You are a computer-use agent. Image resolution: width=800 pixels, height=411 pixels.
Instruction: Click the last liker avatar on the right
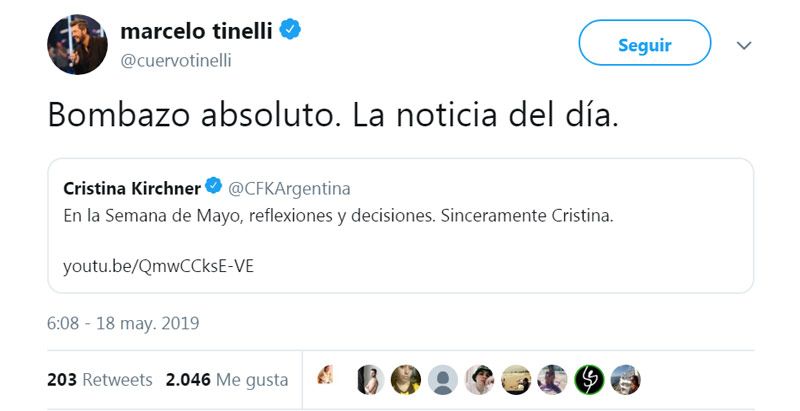coord(625,379)
